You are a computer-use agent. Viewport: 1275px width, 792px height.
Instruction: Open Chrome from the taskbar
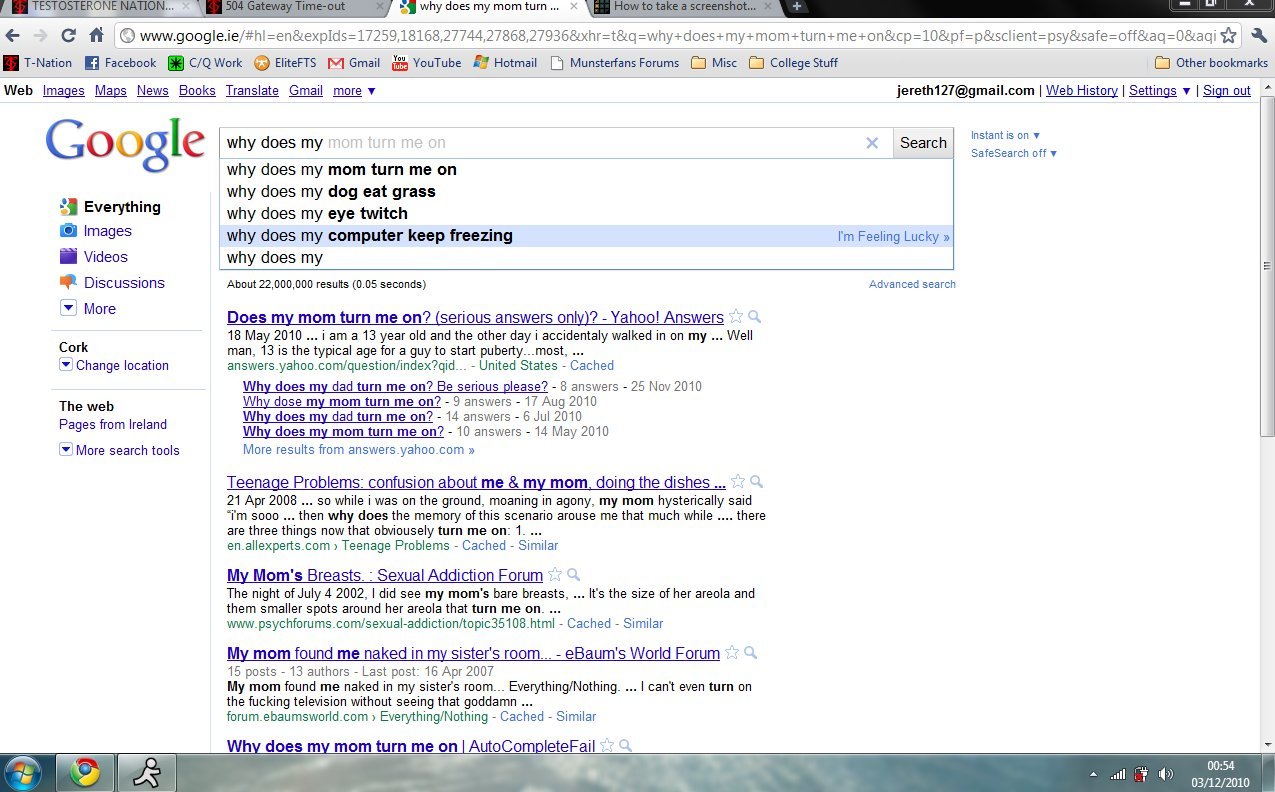tap(84, 771)
